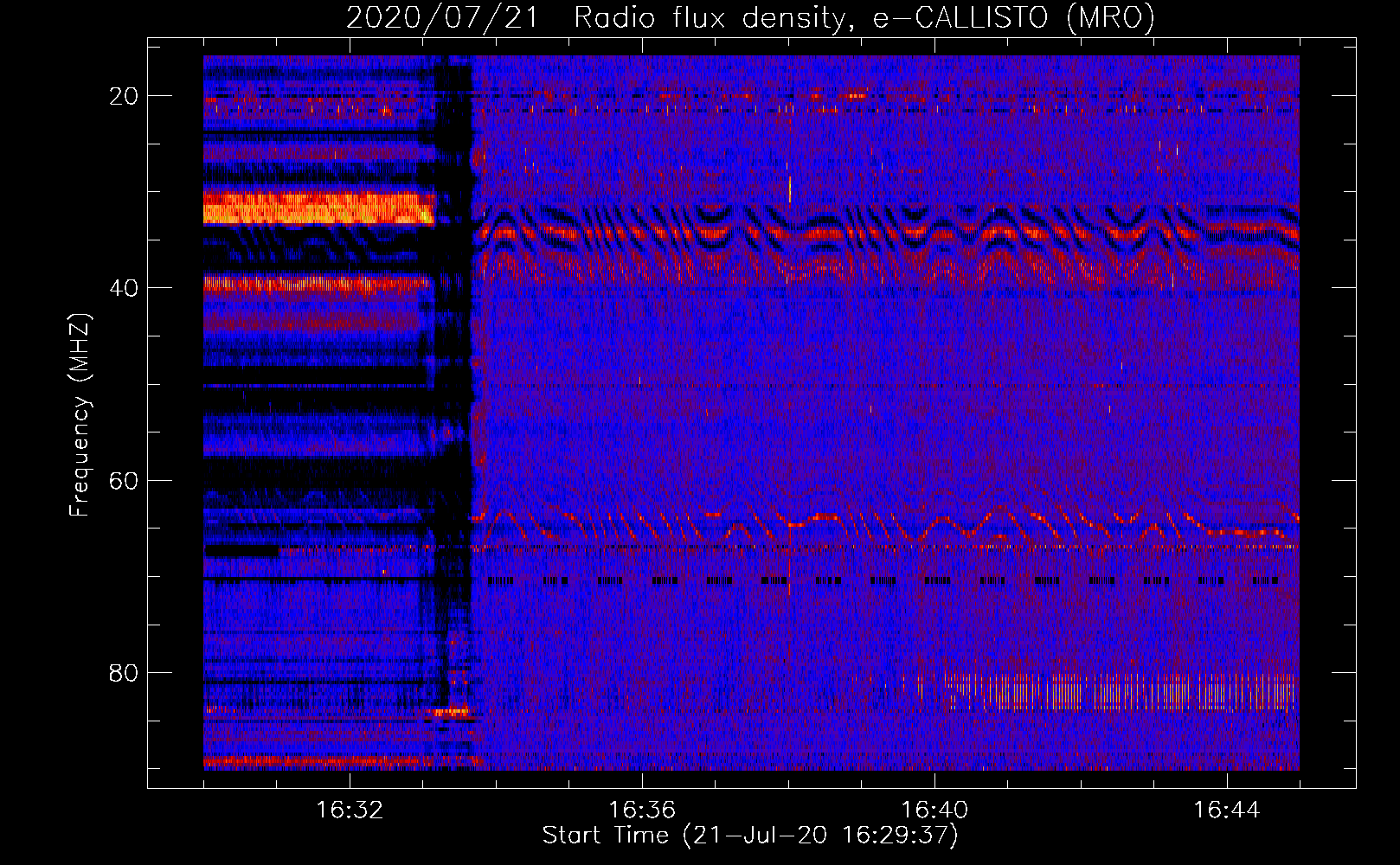Click the y-axis tick label '60'
The width and height of the screenshot is (1400, 865).
tap(124, 480)
